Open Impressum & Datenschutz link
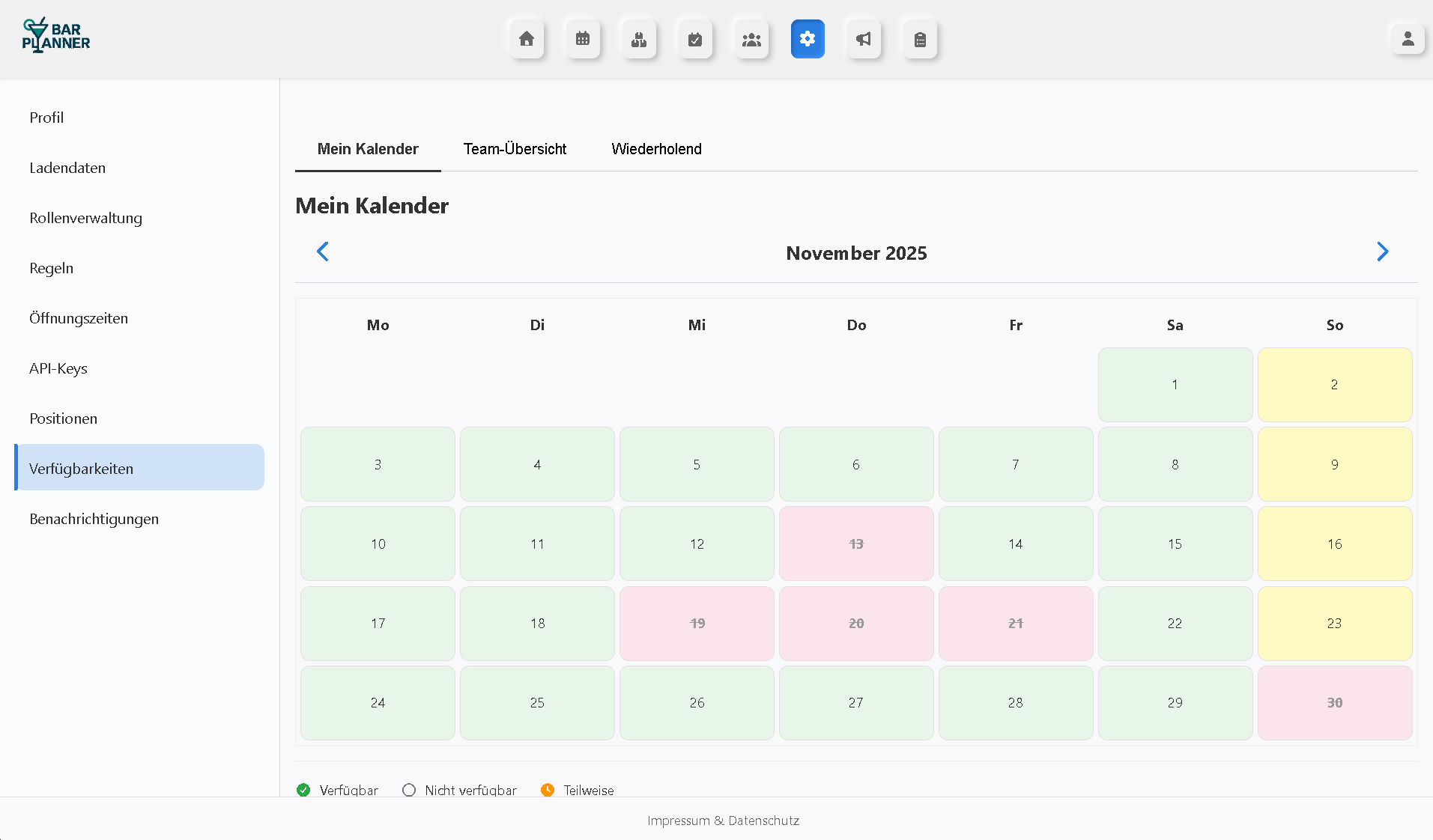 coord(723,821)
